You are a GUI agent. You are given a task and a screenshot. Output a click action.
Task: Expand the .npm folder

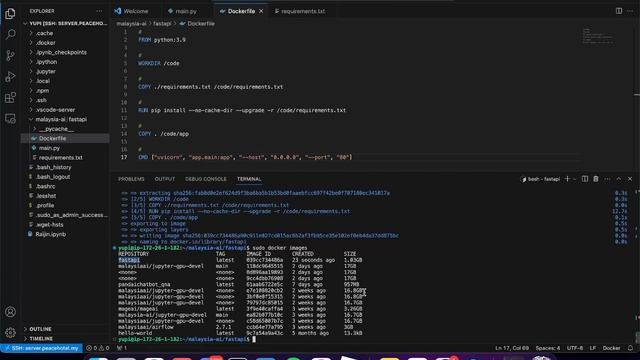[x=65, y=91]
